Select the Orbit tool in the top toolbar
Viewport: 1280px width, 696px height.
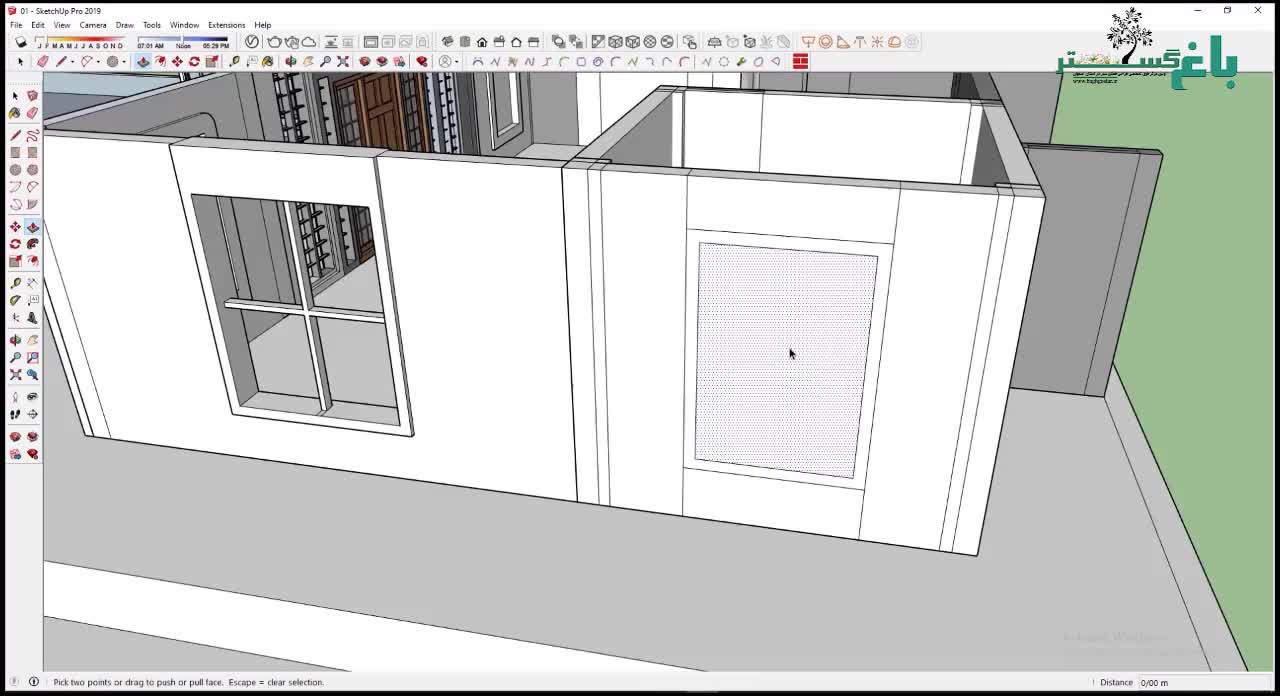coord(291,62)
